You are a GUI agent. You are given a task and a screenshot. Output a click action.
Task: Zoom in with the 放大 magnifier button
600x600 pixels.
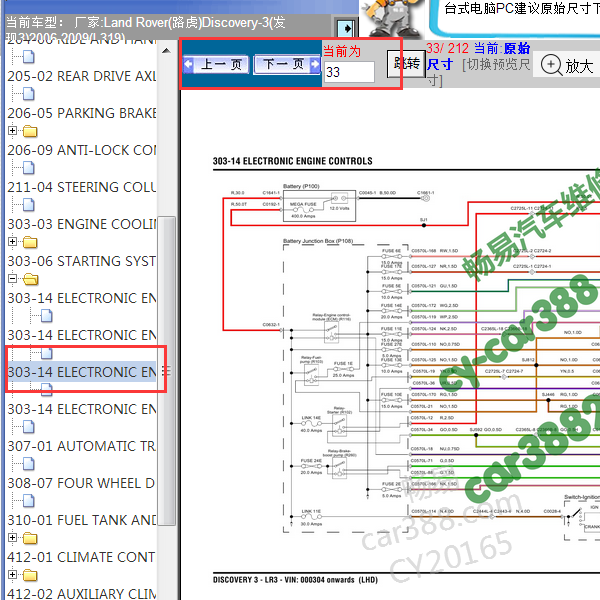(x=567, y=65)
